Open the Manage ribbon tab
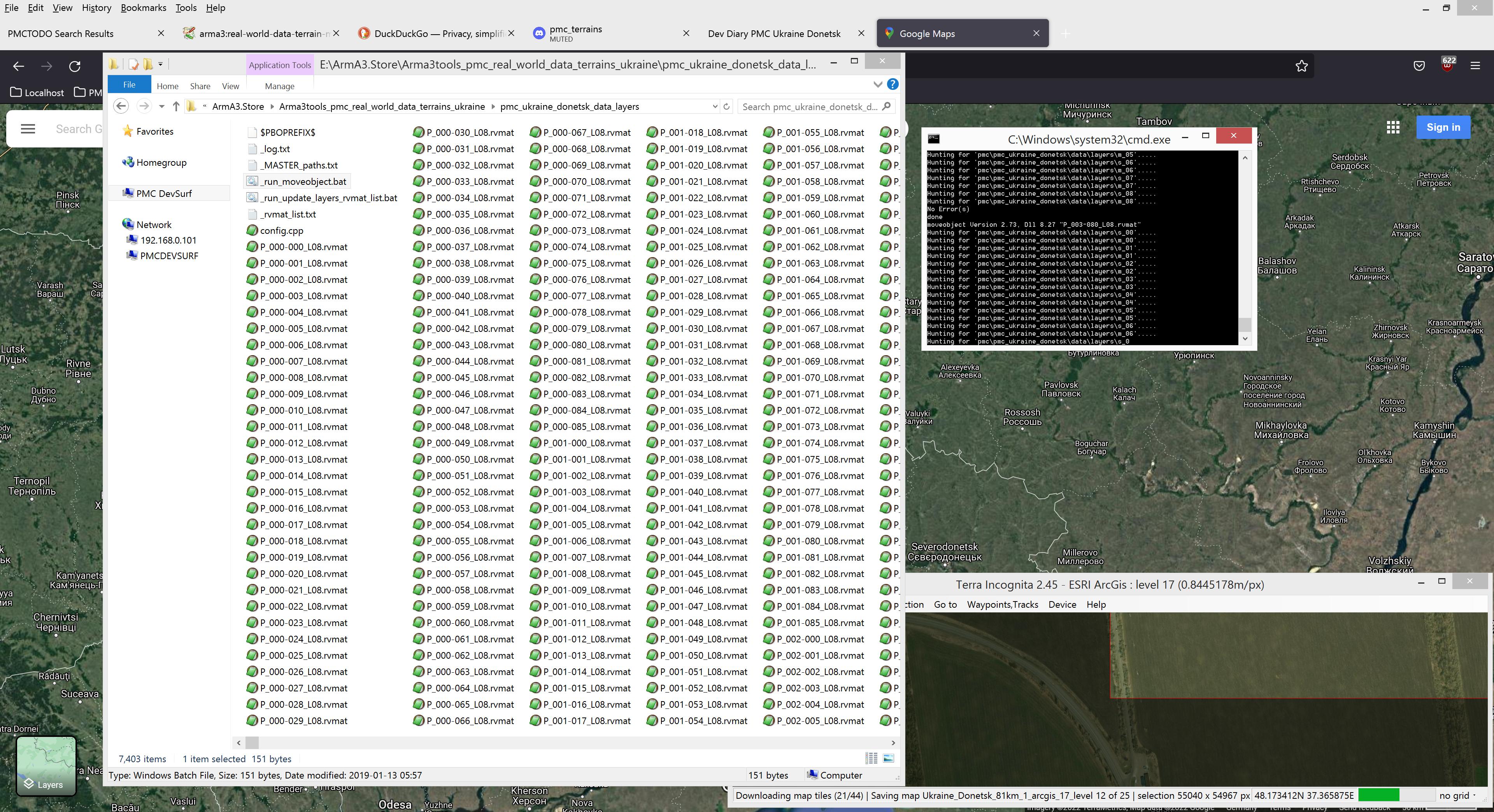This screenshot has height=812, width=1494. 280,86
